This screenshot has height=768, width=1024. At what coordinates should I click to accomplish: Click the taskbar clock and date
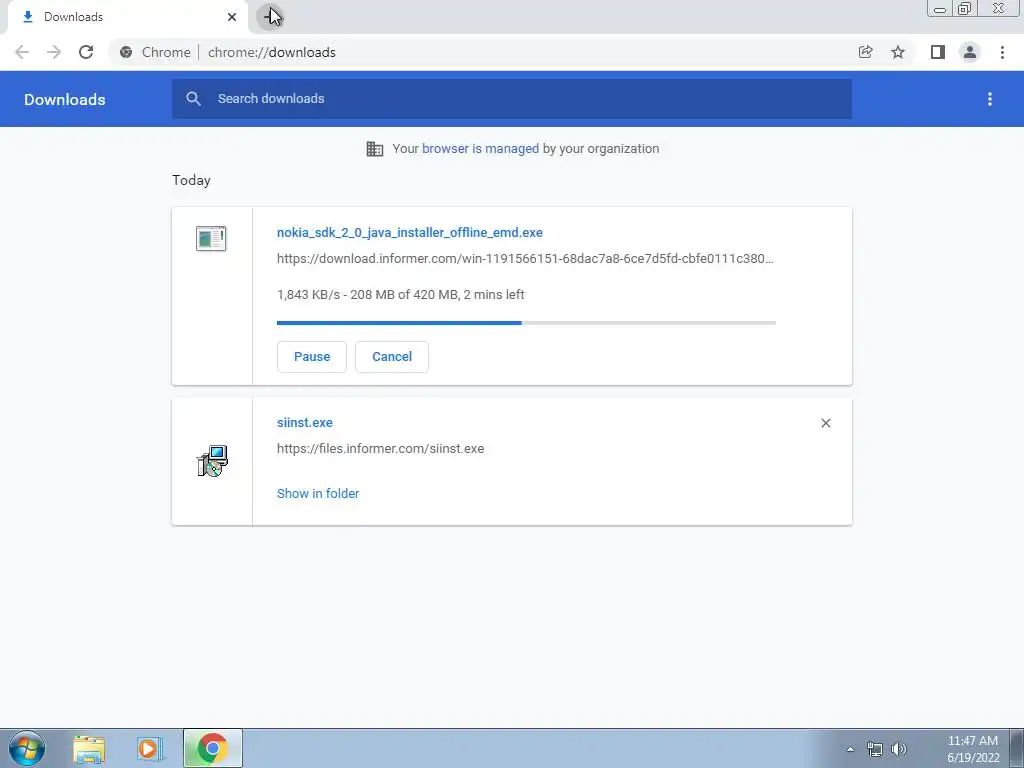[973, 749]
